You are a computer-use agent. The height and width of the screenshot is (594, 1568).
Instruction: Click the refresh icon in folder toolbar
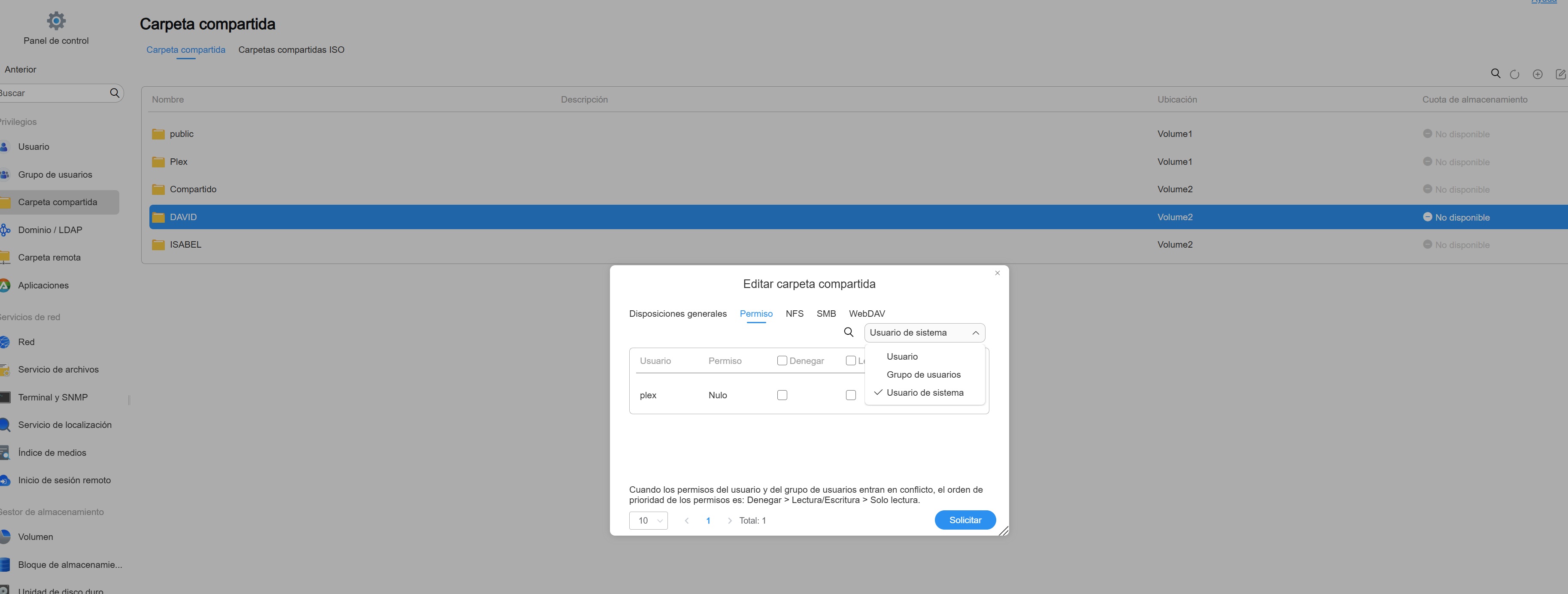[x=1514, y=74]
